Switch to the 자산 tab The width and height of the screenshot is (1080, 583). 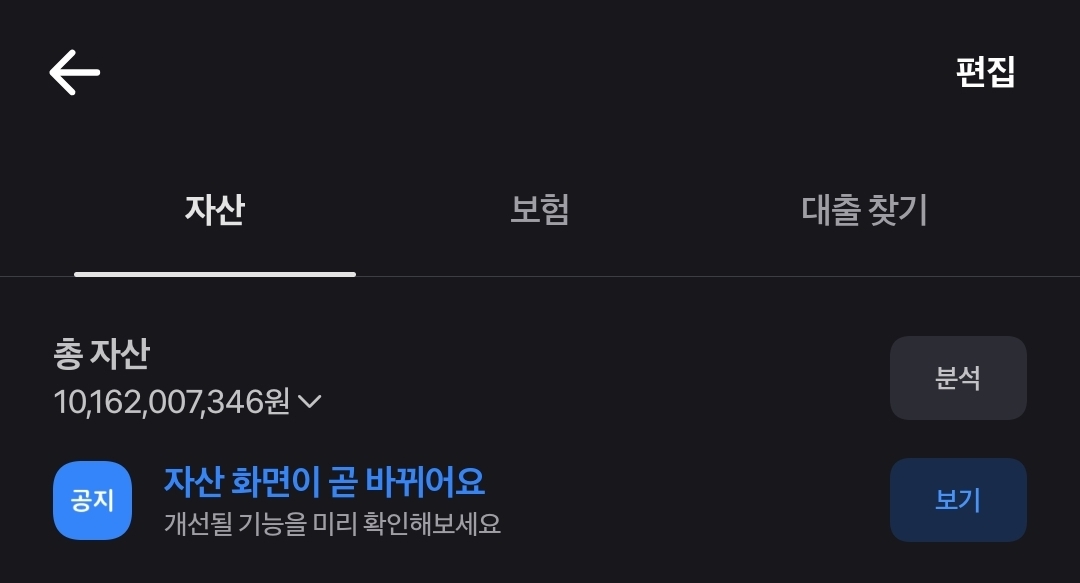click(x=215, y=209)
